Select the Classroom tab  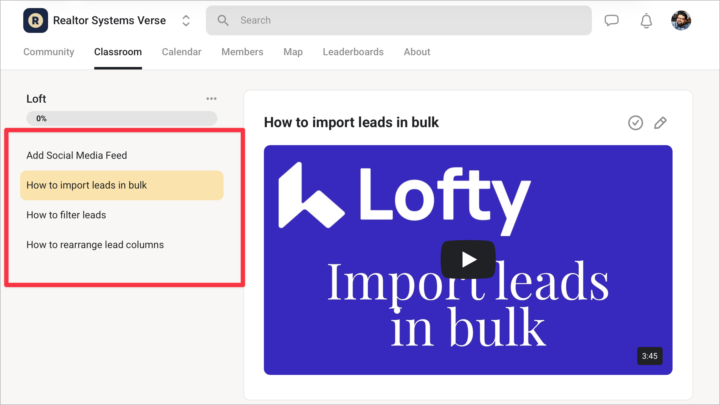click(118, 52)
